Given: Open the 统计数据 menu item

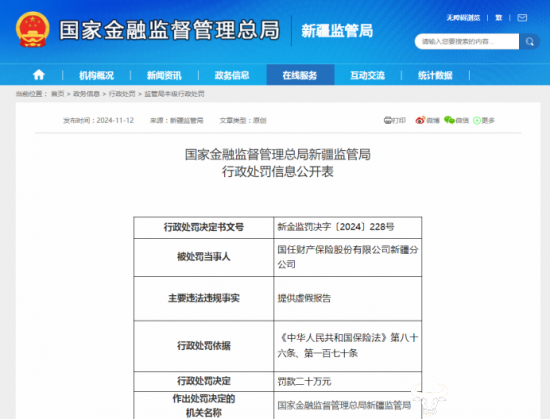Looking at the screenshot, I should coord(435,75).
